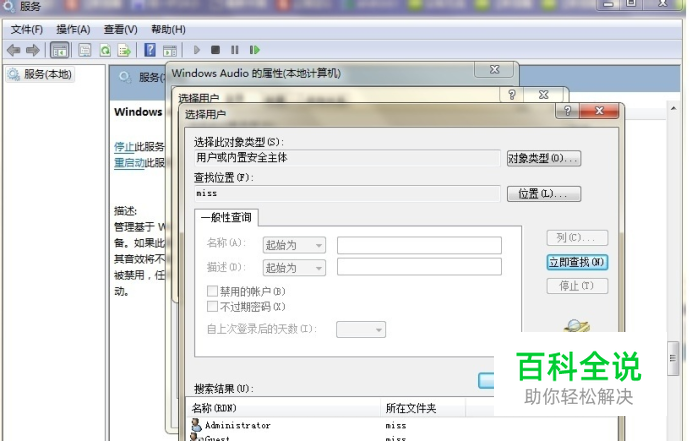692x441 pixels.
Task: Stop the service with the square icon
Action: coord(215,50)
